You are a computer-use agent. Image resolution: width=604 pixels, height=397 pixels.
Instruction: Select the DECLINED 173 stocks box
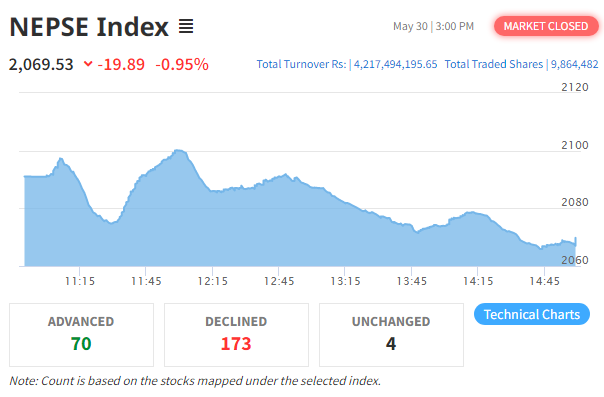tap(236, 335)
